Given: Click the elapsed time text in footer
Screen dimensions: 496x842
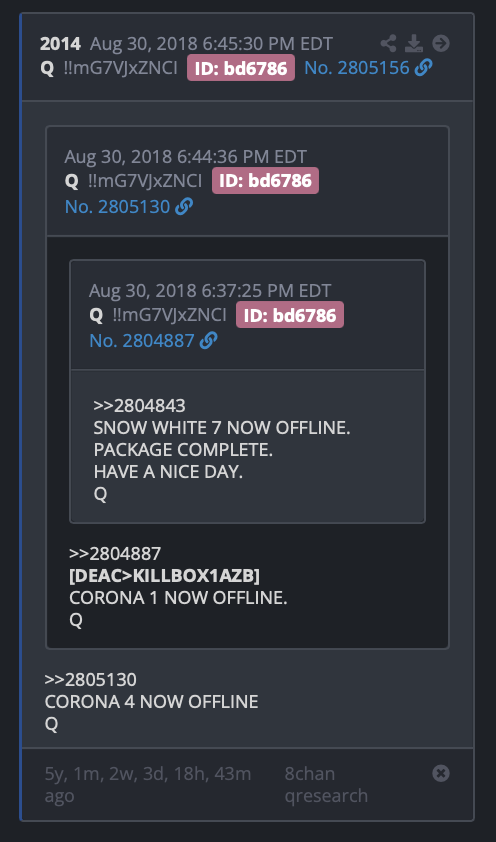Looking at the screenshot, I should (148, 785).
